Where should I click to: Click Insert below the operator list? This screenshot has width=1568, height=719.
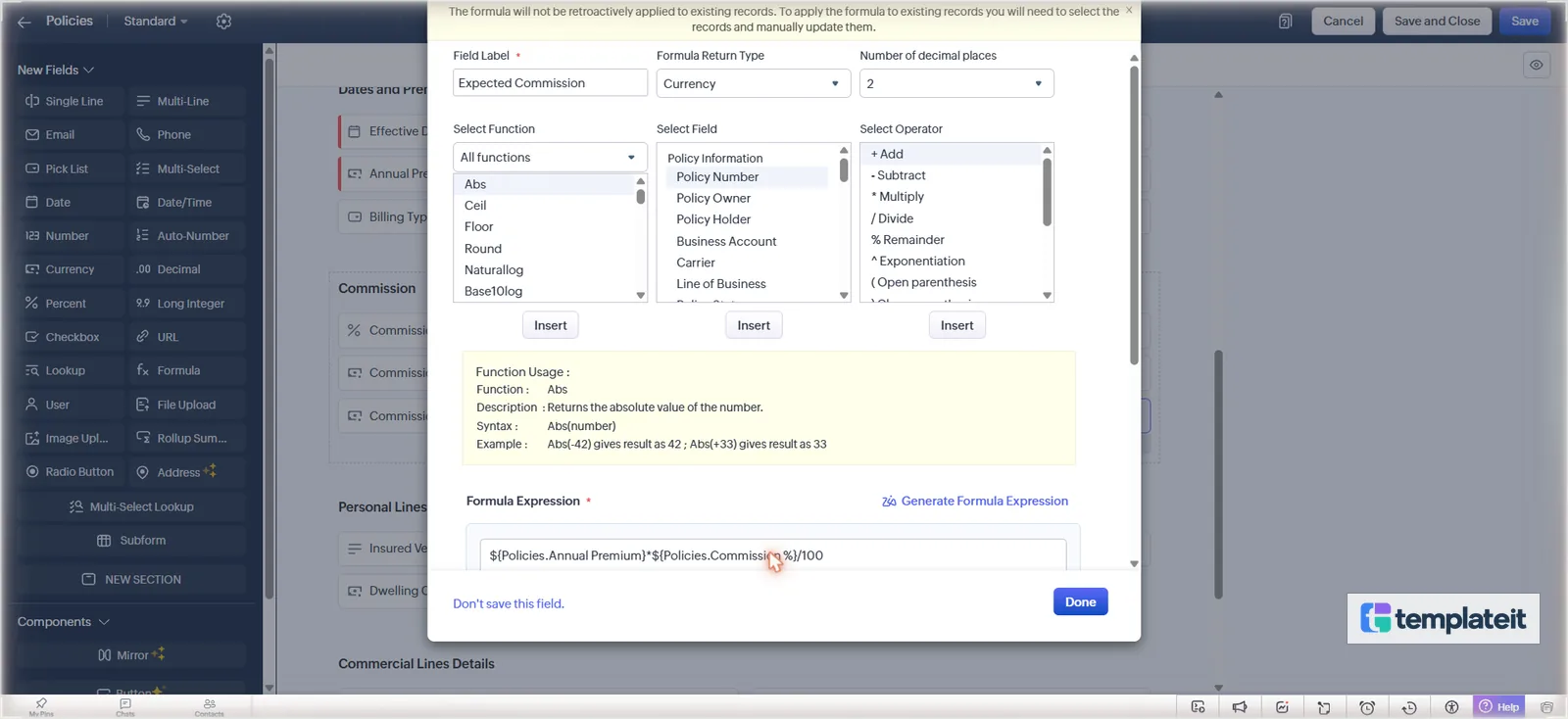(957, 325)
